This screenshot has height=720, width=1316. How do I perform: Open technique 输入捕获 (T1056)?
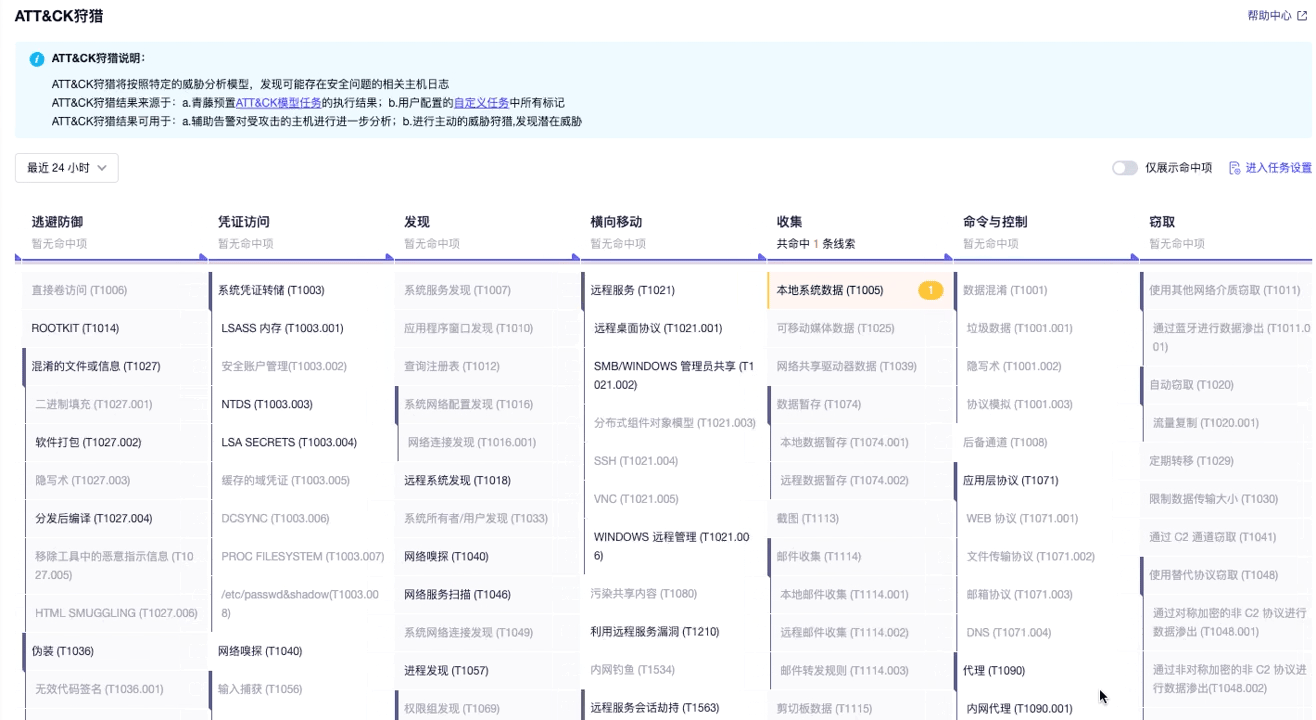[260, 689]
